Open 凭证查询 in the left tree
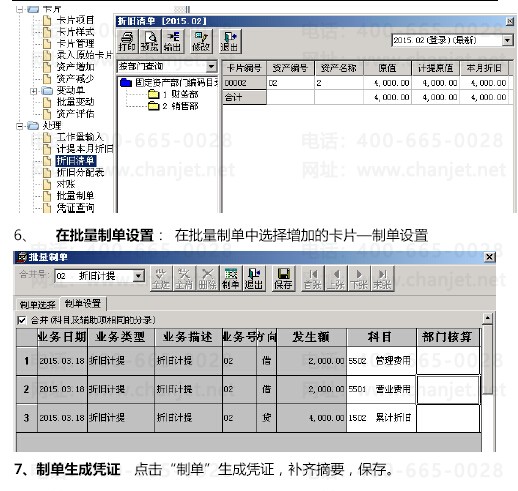The width and height of the screenshot is (518, 491). pos(75,208)
